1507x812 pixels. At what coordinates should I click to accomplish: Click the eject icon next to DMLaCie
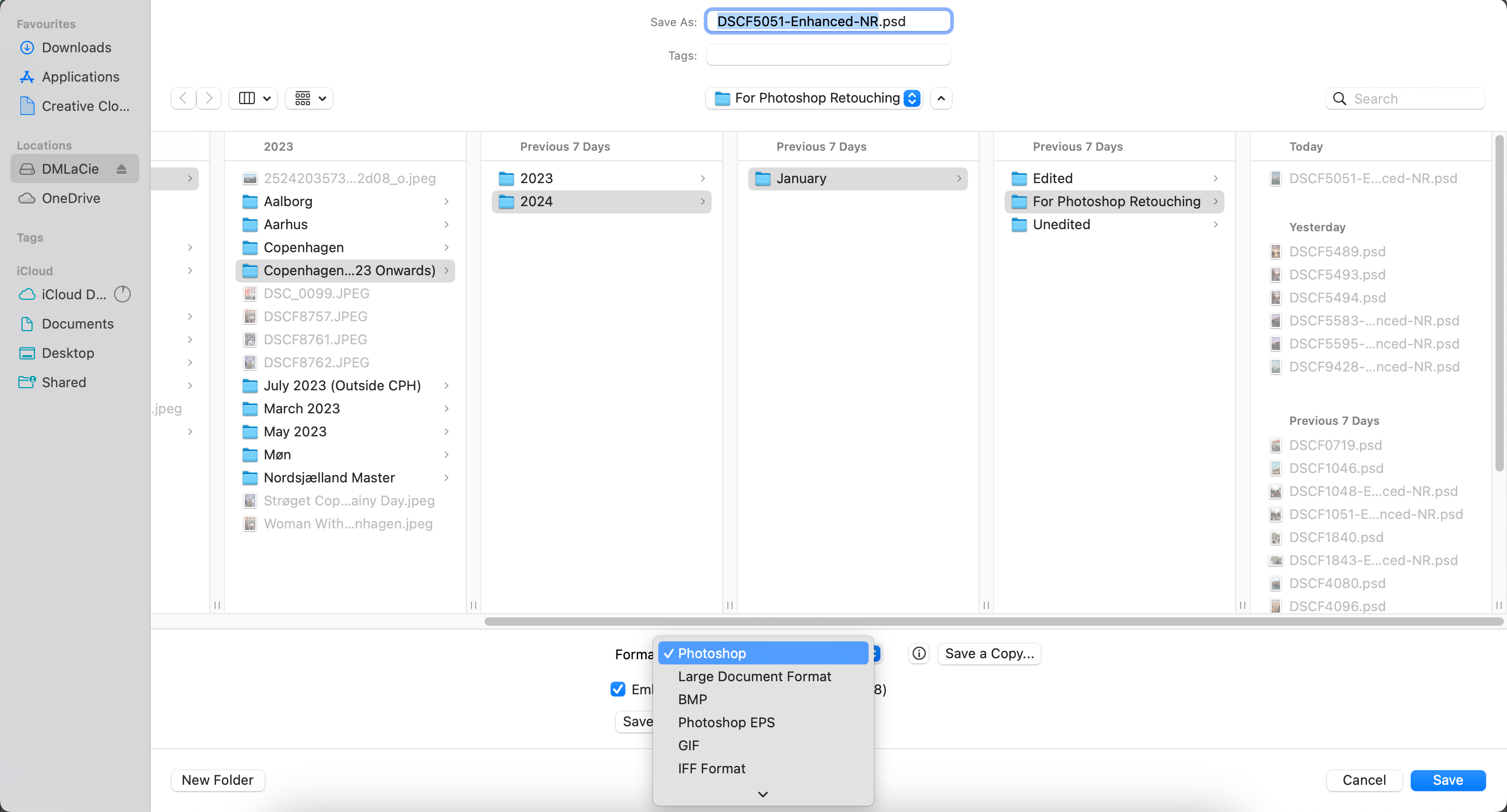[x=122, y=169]
